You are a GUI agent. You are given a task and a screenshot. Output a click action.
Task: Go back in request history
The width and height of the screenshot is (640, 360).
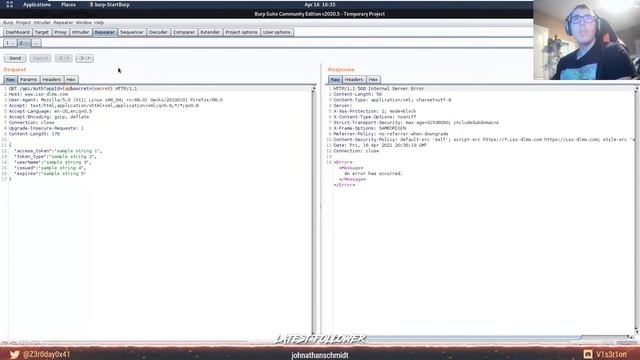pos(61,58)
